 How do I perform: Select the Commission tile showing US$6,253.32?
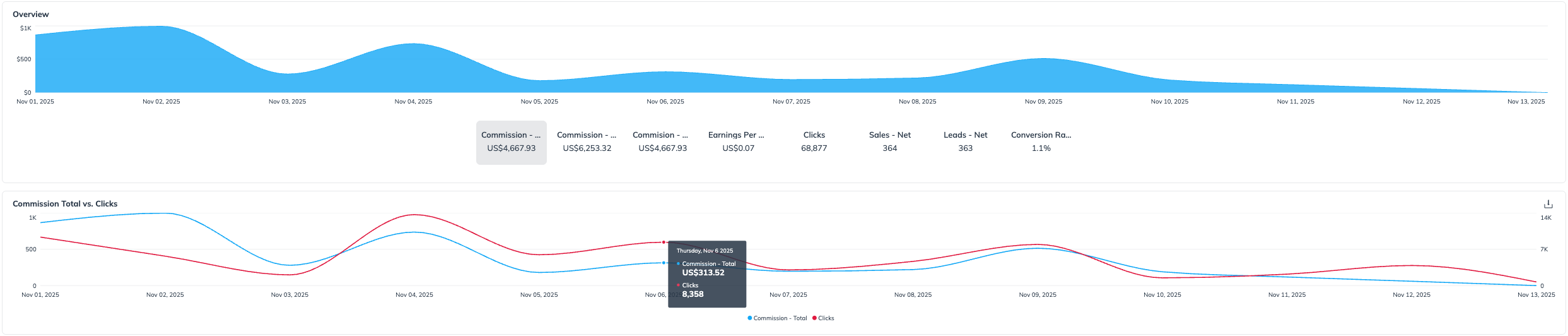[x=587, y=142]
